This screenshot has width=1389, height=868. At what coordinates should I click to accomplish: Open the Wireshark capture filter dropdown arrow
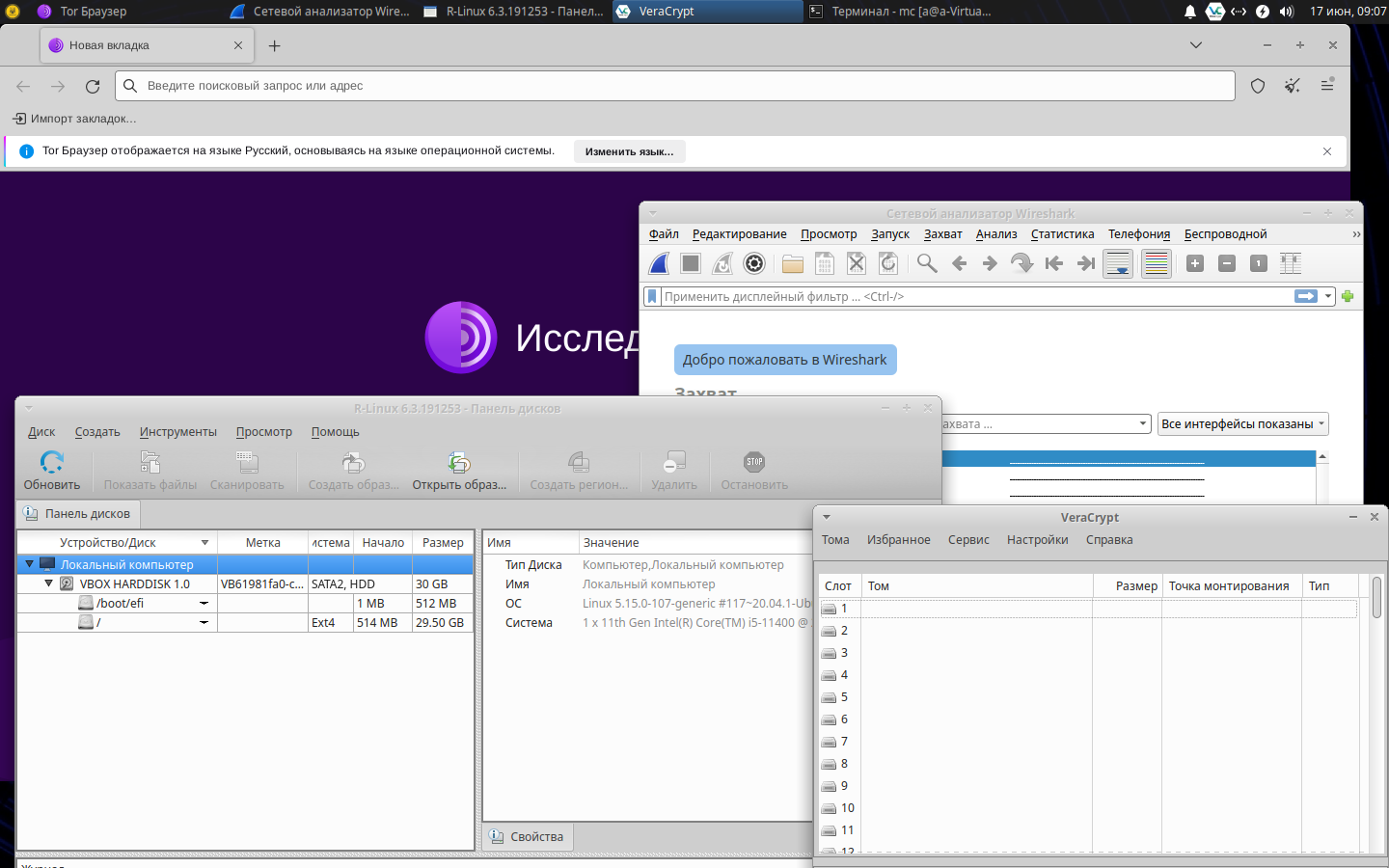pos(1143,423)
